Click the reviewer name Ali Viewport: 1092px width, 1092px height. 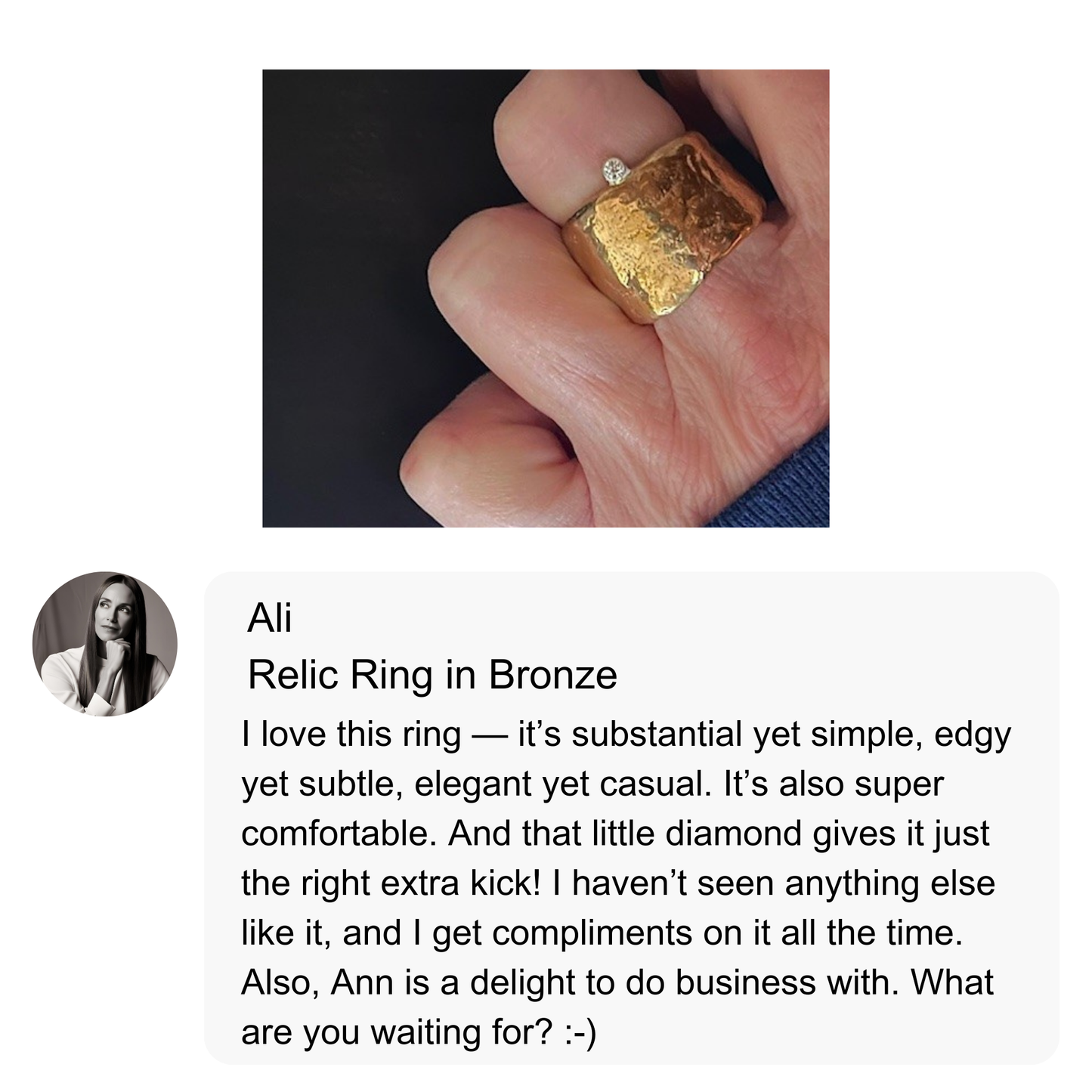point(269,618)
